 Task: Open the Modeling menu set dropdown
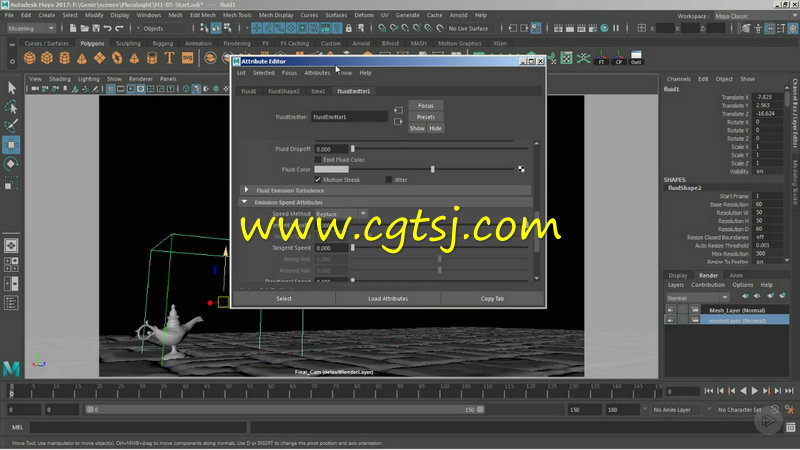tap(31, 28)
